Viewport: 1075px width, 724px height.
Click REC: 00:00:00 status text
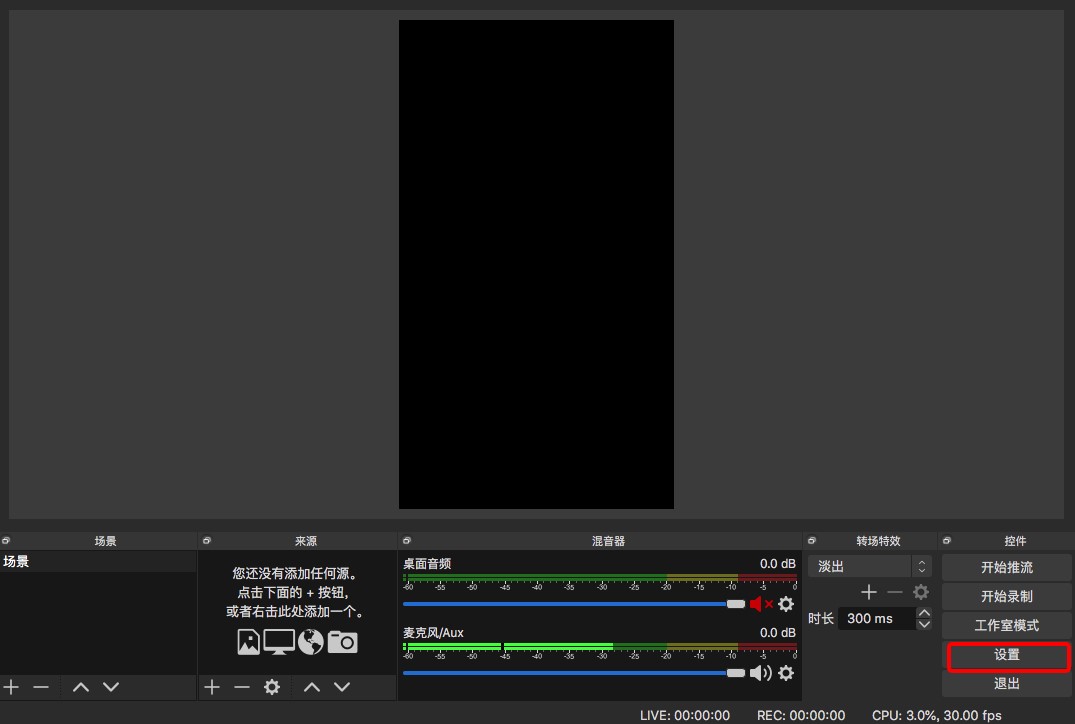coord(801,715)
